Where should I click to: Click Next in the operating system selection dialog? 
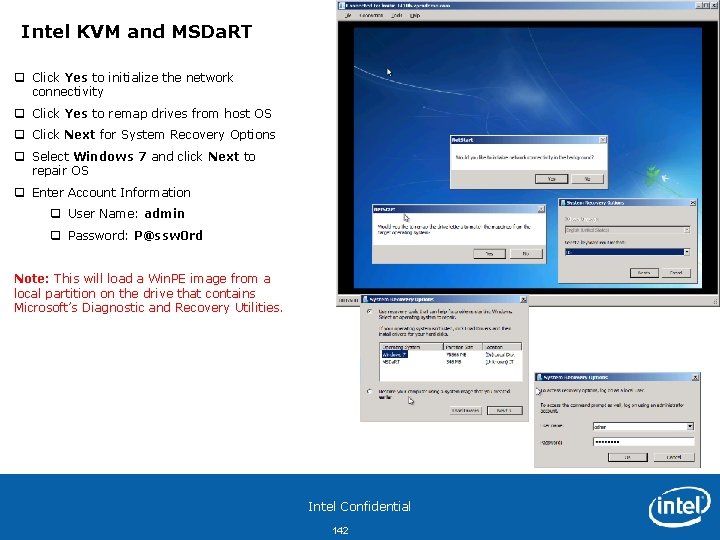pyautogui.click(x=505, y=411)
